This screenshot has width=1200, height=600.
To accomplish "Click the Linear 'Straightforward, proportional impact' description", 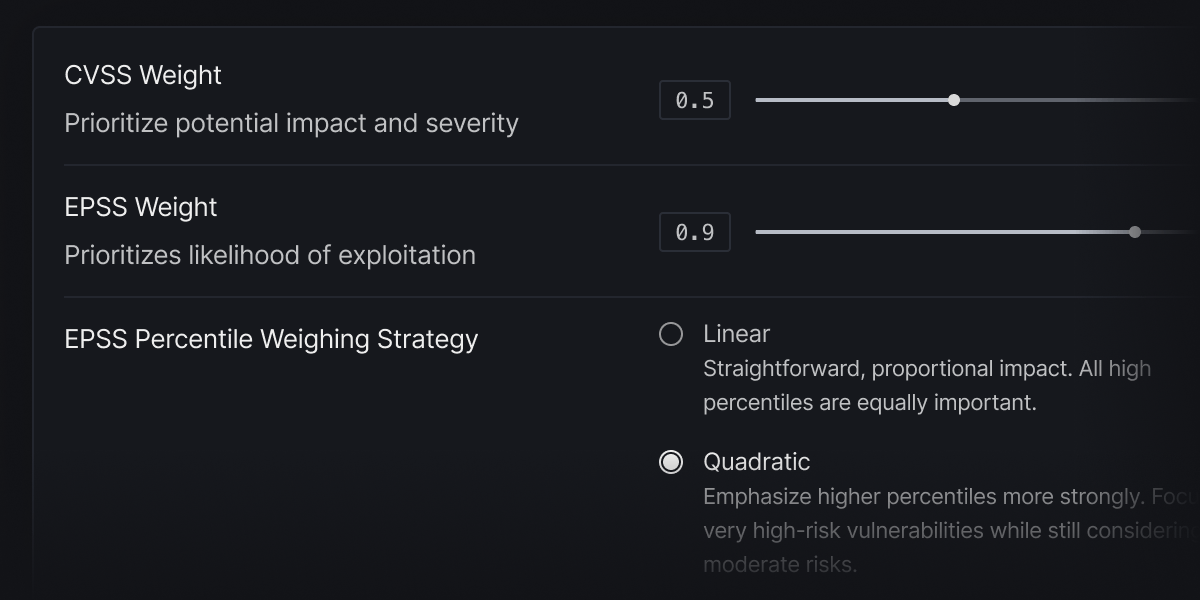I will tap(926, 369).
